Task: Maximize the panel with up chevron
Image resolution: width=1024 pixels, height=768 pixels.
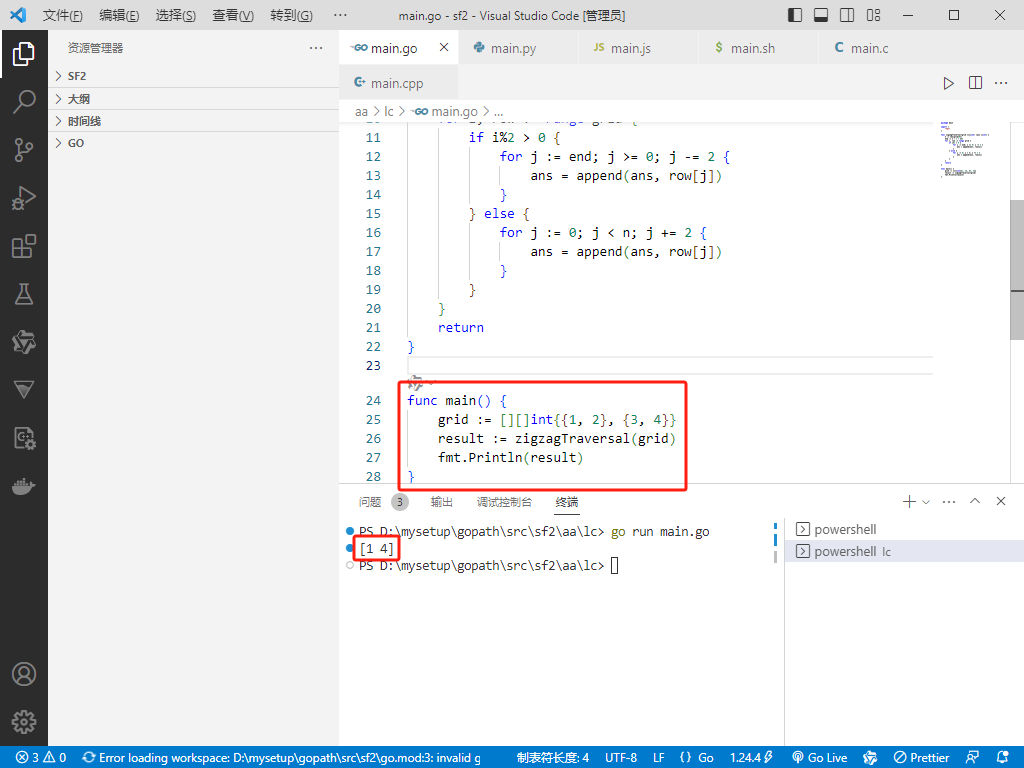Action: [975, 501]
